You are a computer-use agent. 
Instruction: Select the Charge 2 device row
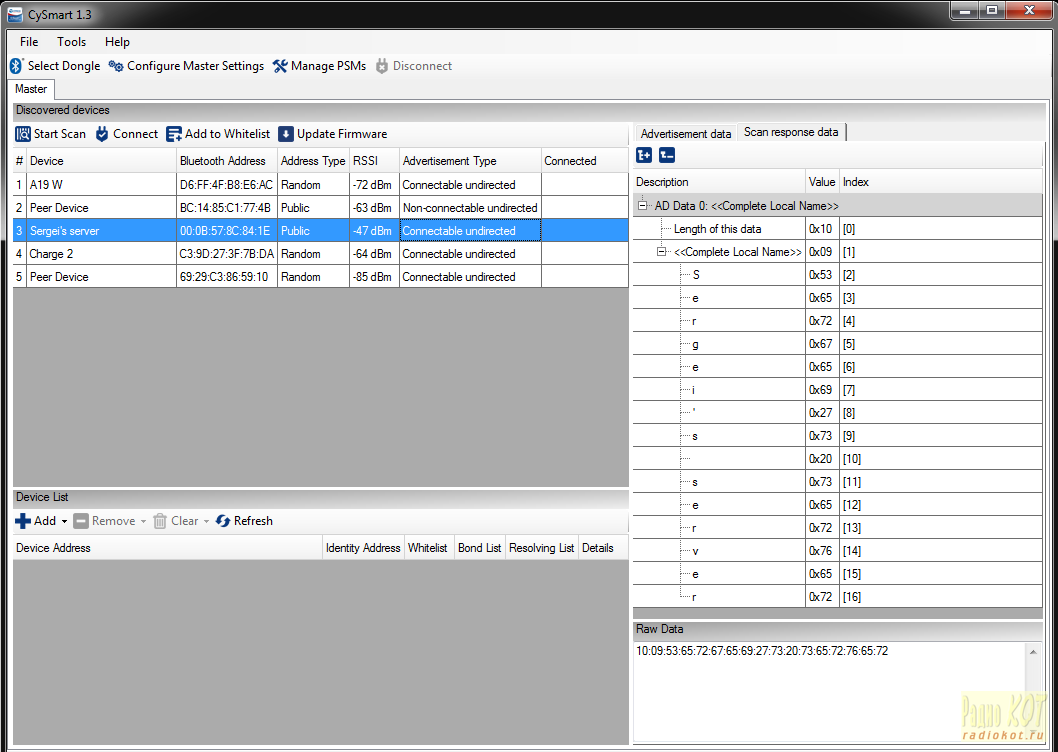[321, 254]
